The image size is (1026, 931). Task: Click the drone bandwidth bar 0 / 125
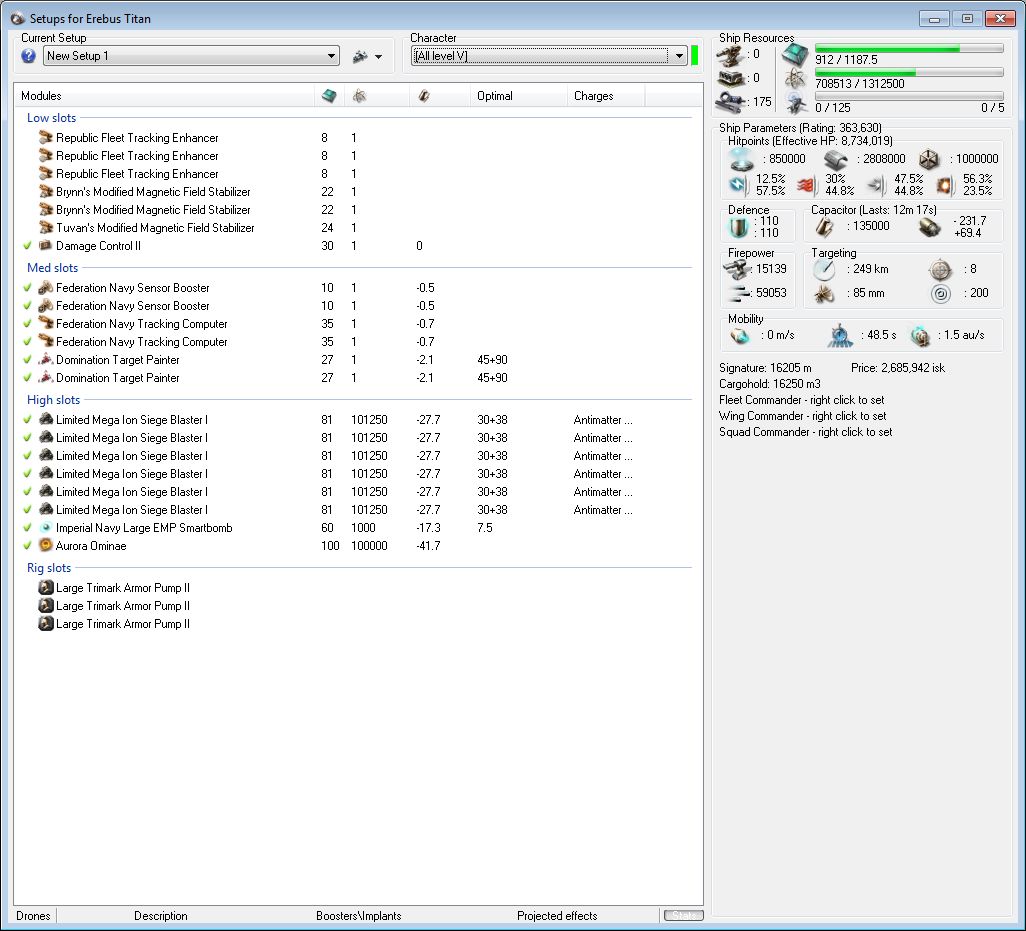[x=909, y=96]
